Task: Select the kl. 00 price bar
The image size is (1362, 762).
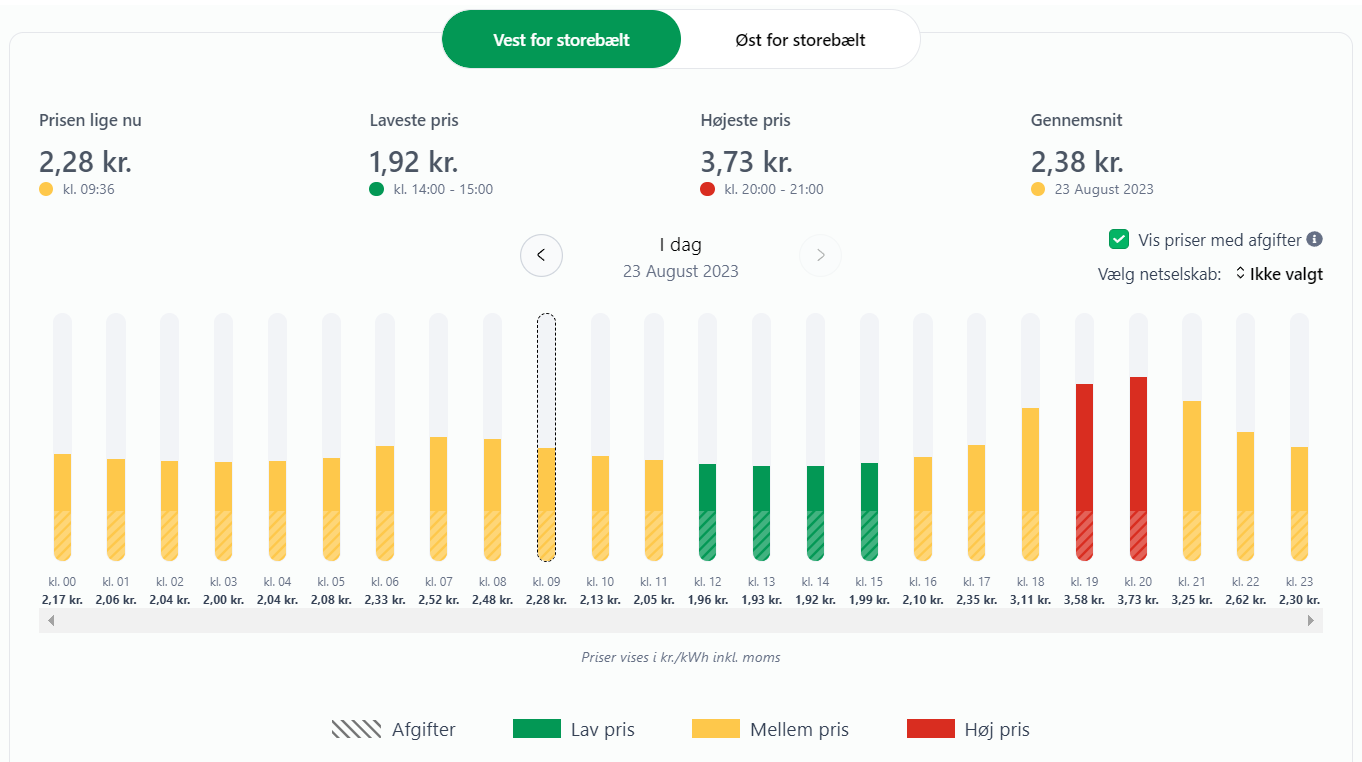Action: coord(62,505)
